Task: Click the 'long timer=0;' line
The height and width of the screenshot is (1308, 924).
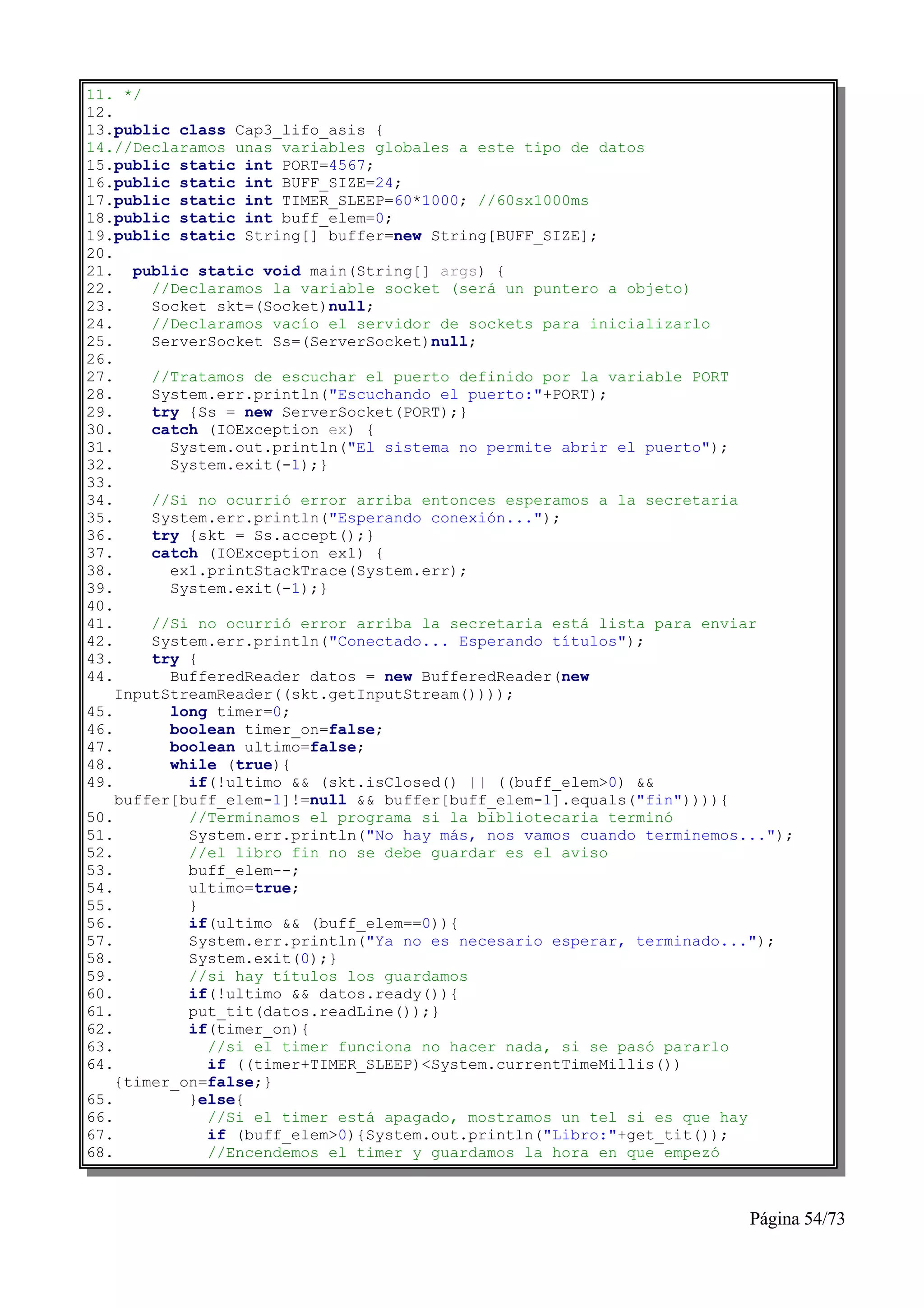Action: click(x=230, y=713)
